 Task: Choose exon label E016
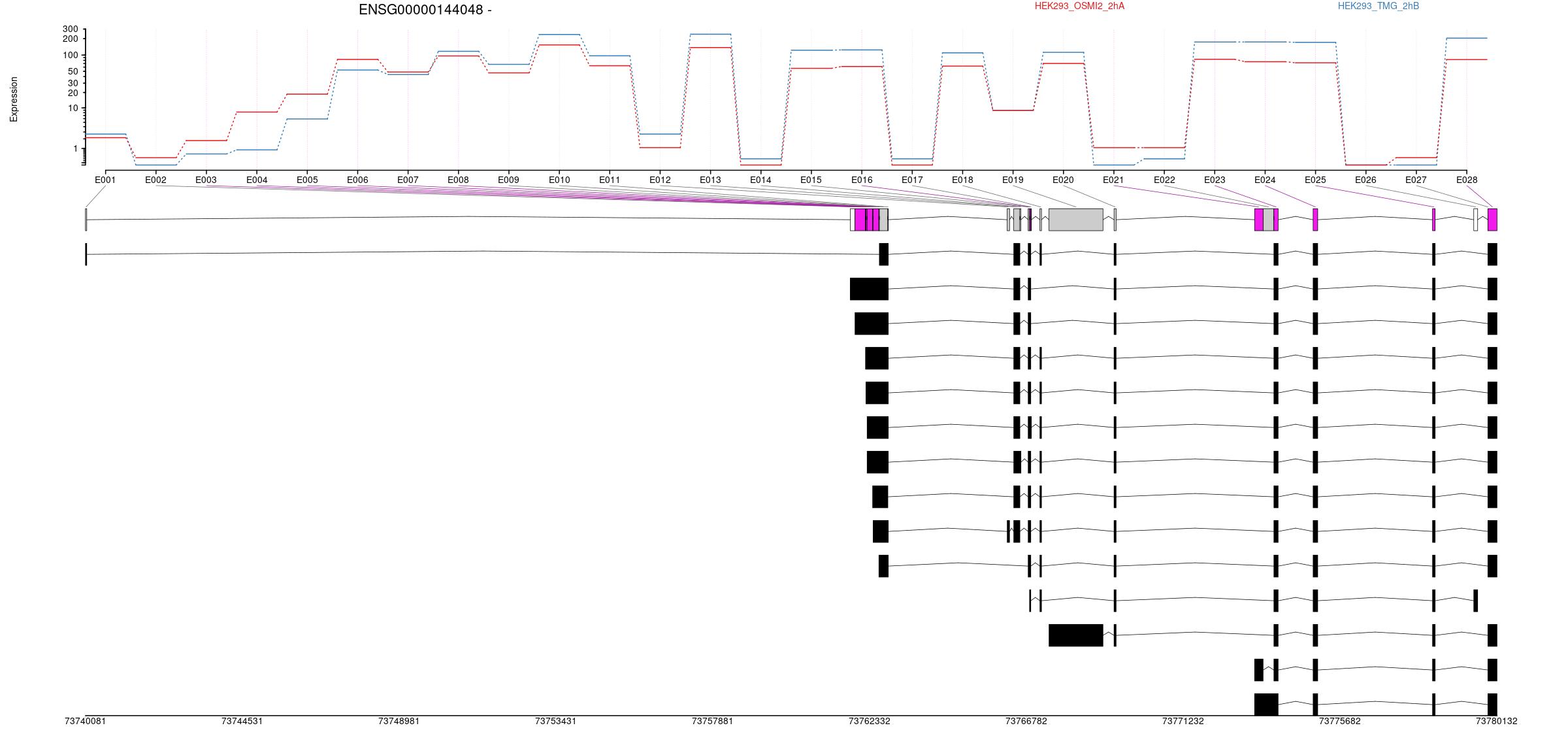click(862, 180)
